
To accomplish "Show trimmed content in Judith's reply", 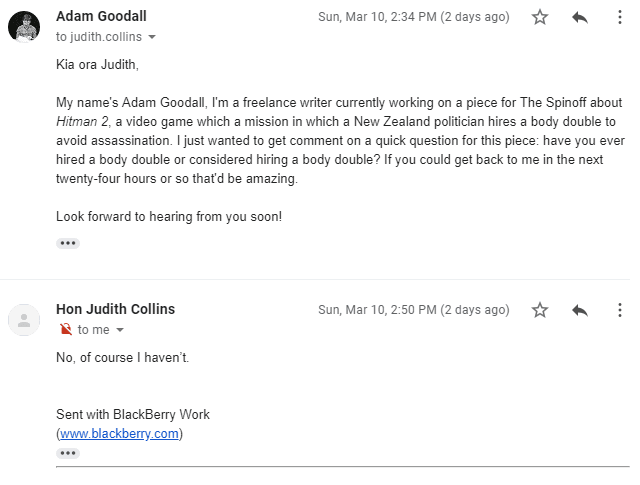I will point(68,453).
